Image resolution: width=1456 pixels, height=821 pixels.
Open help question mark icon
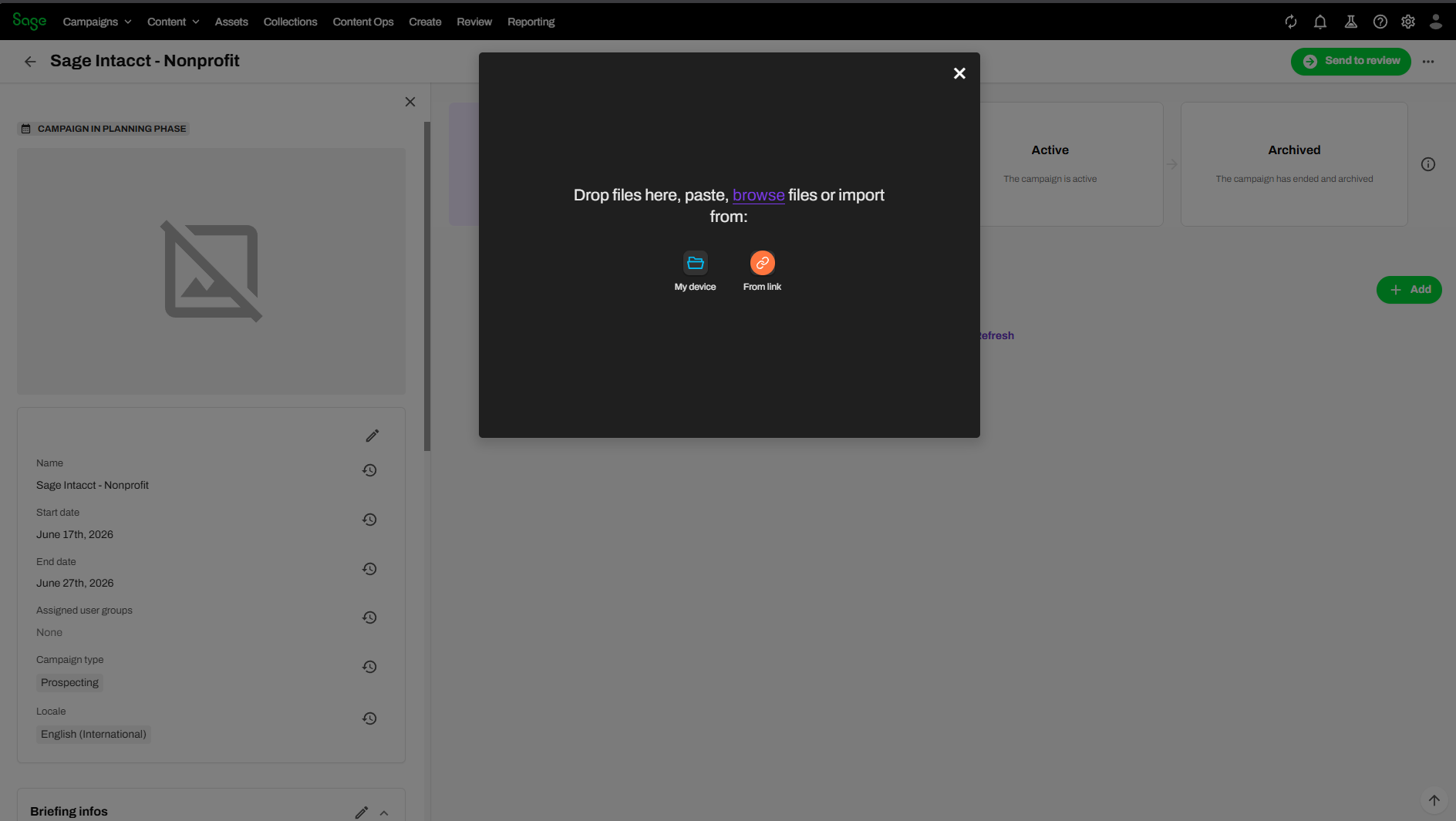click(x=1380, y=22)
